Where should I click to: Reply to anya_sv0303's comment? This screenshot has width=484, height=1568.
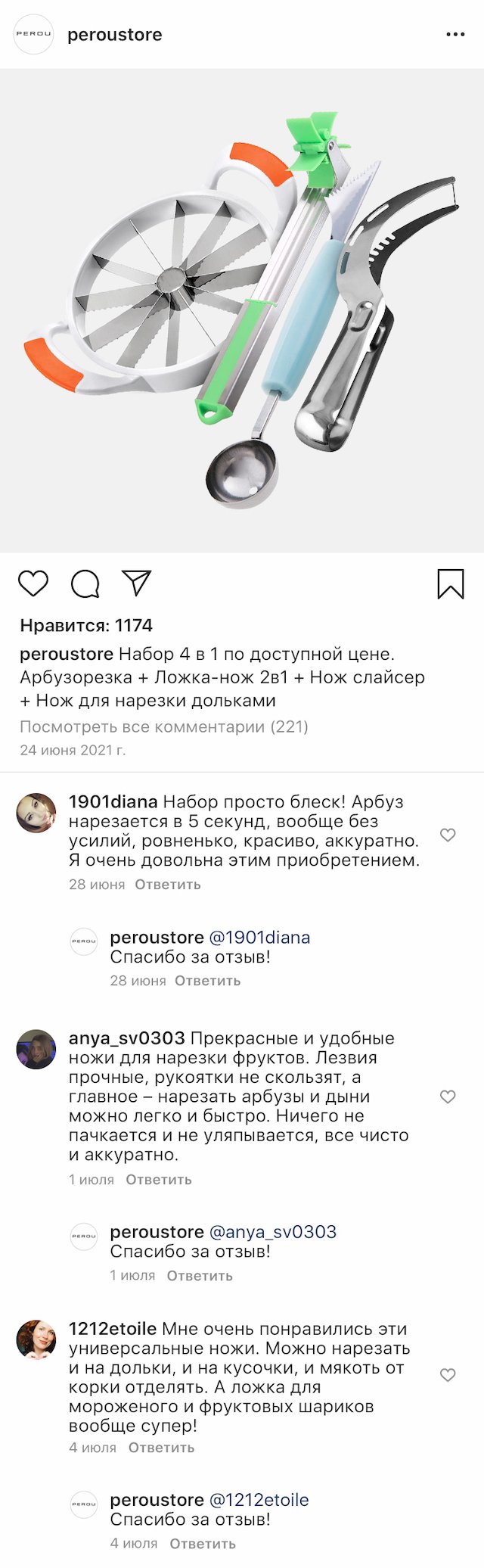point(159,1179)
